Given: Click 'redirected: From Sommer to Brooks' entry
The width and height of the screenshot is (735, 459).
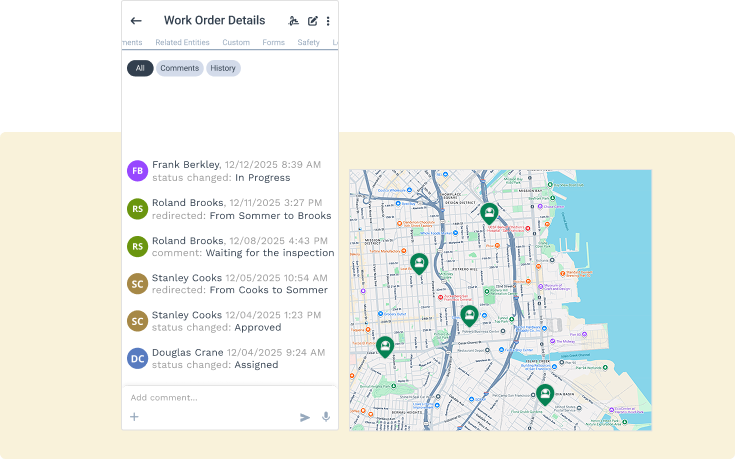Looking at the screenshot, I should [x=241, y=216].
